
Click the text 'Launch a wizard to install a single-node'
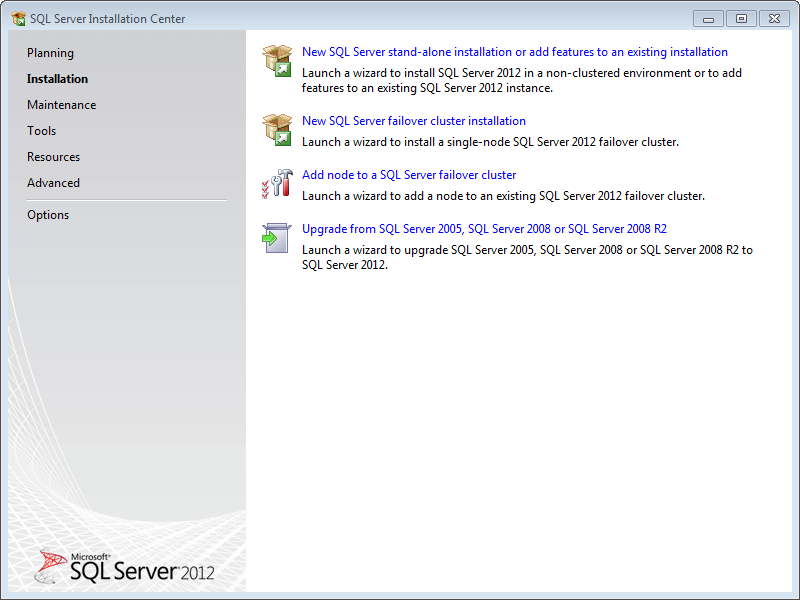point(490,142)
